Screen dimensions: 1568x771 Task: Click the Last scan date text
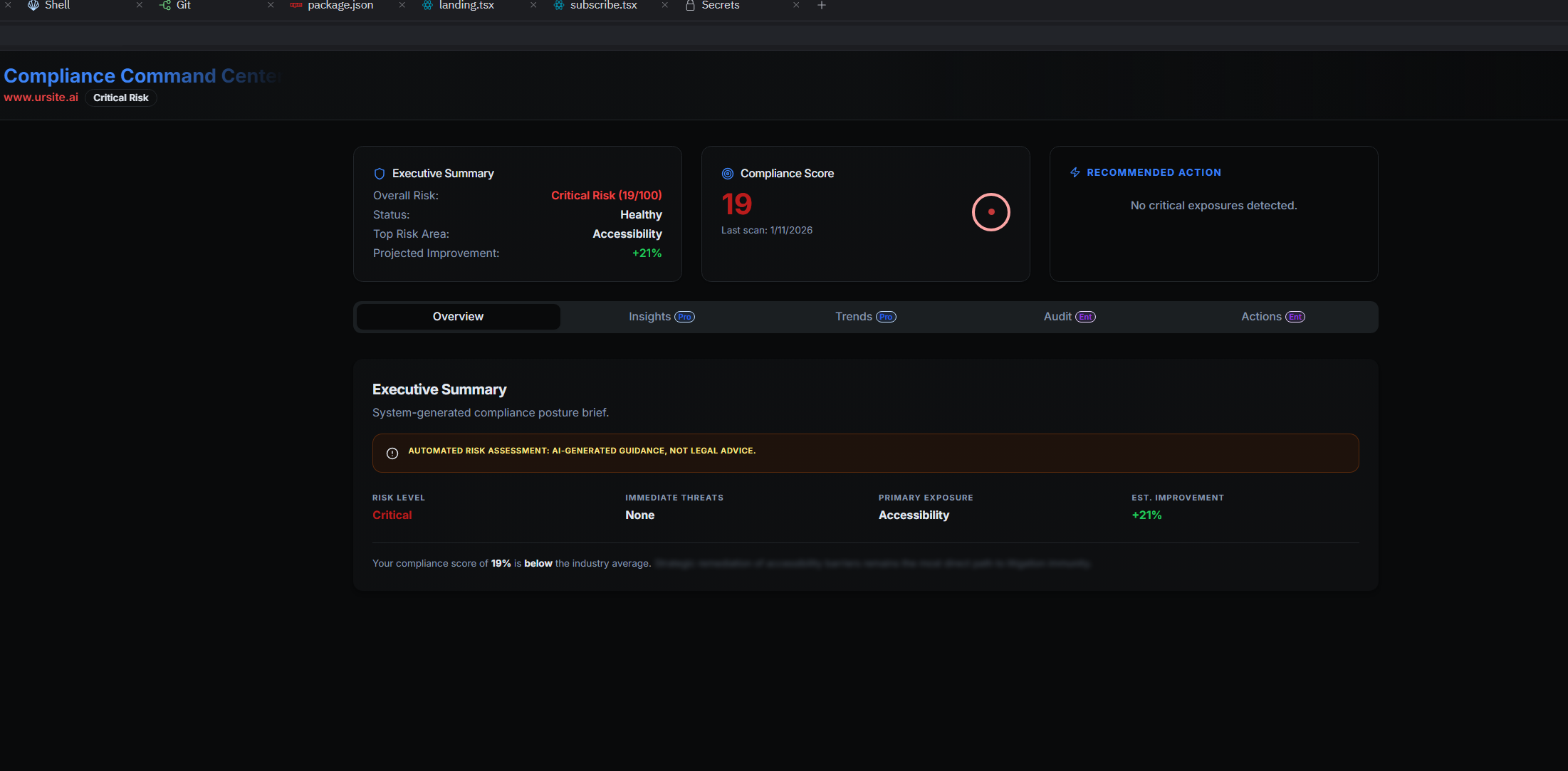767,230
